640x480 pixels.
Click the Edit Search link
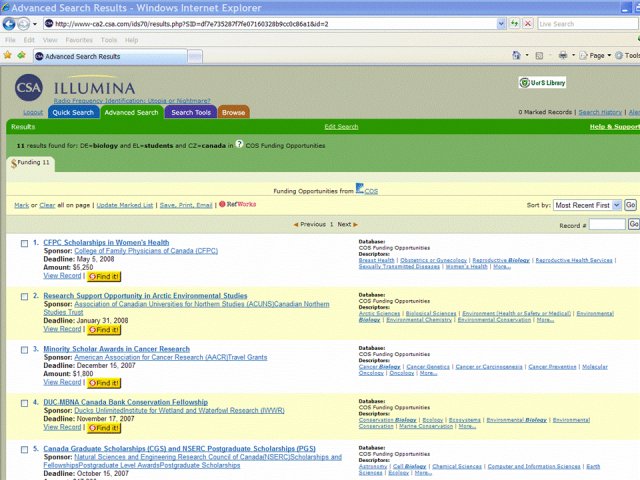point(341,127)
